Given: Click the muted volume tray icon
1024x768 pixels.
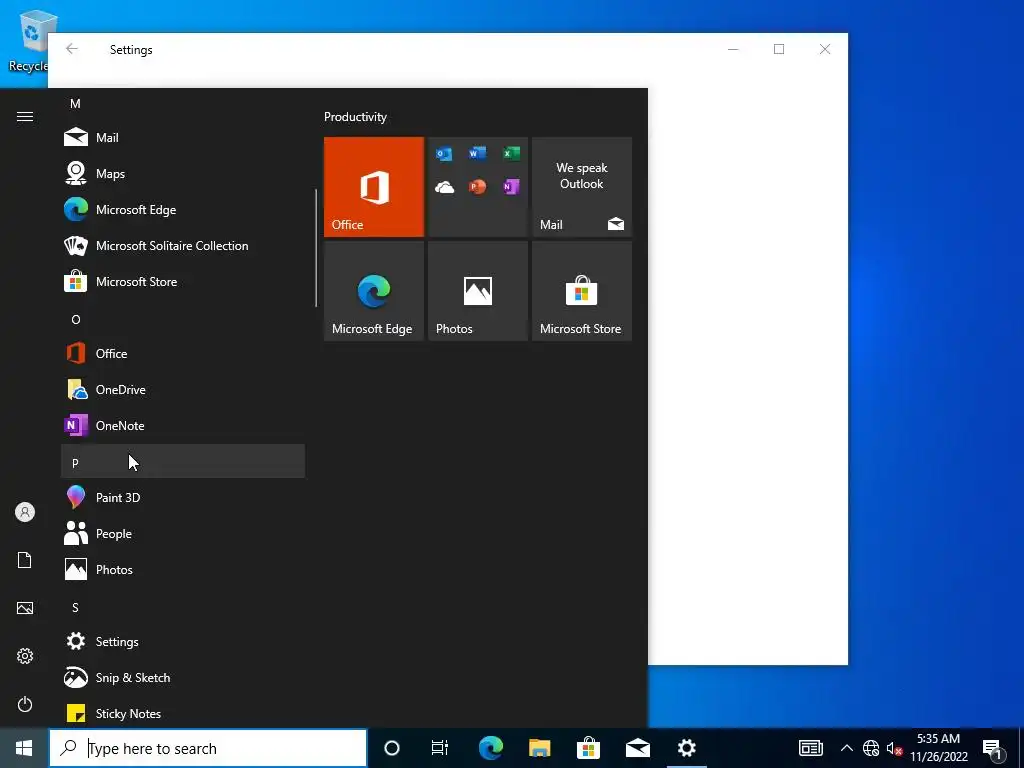Looking at the screenshot, I should pos(894,748).
